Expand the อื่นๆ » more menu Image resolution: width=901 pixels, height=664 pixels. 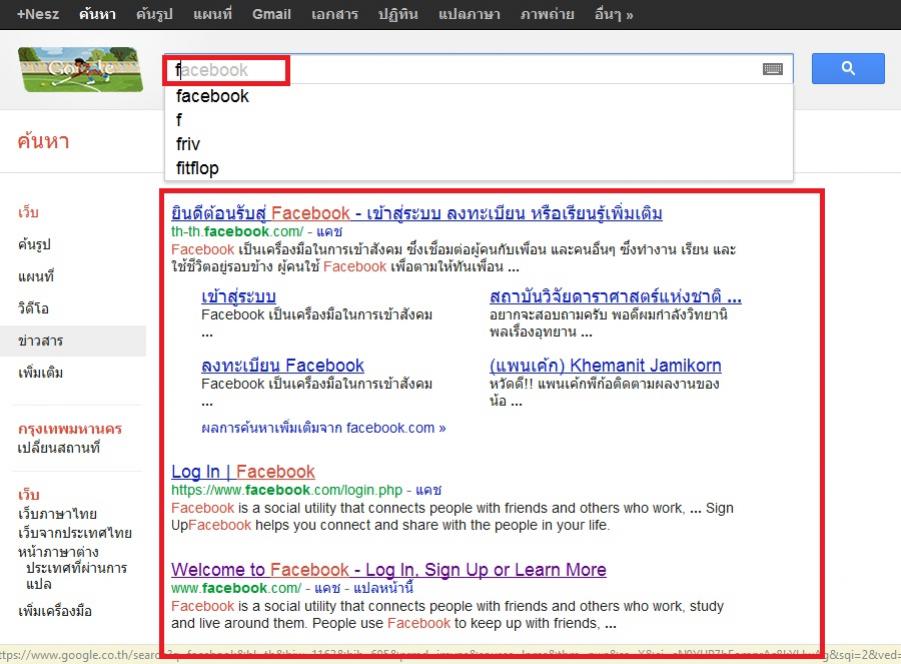point(614,14)
